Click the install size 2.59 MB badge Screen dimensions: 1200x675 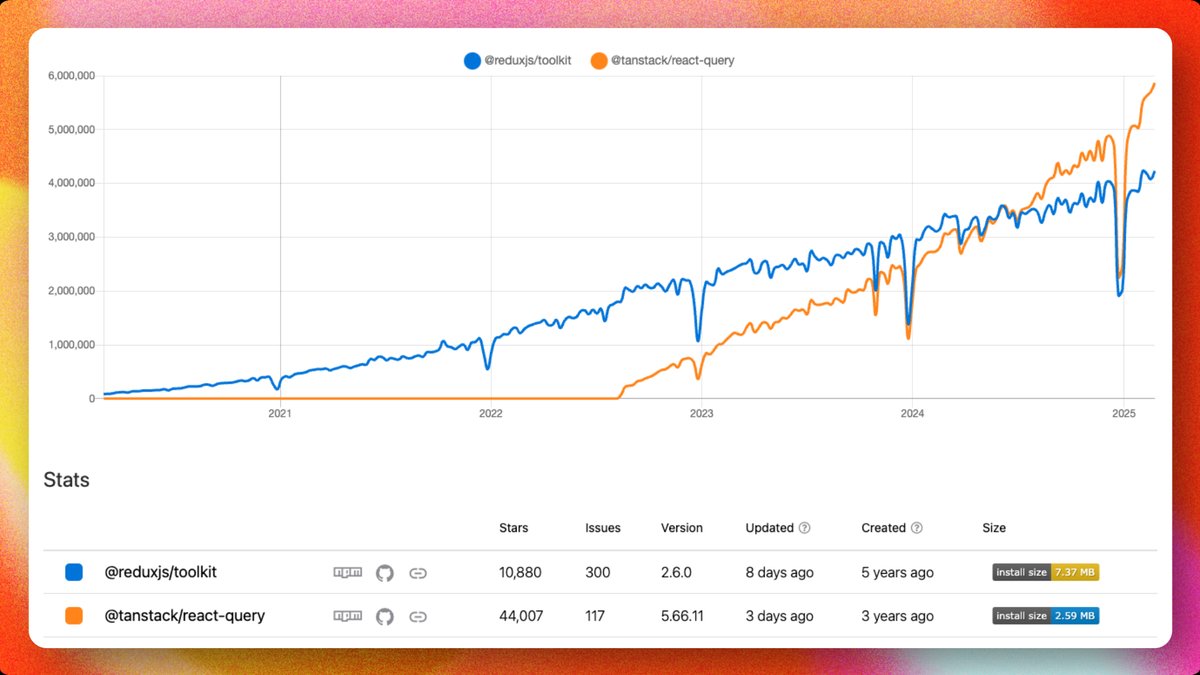click(x=1045, y=616)
